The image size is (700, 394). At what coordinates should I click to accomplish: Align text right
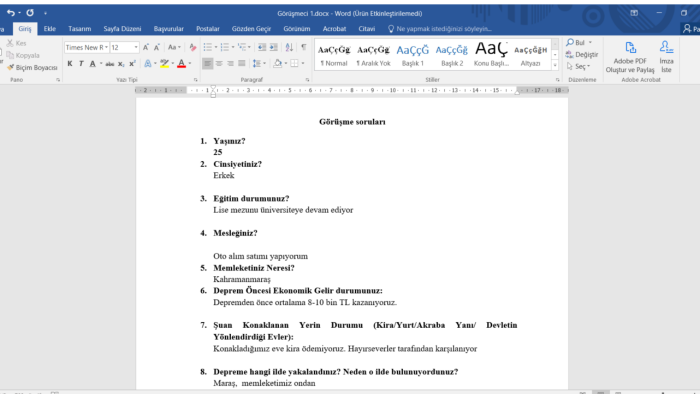pos(230,64)
